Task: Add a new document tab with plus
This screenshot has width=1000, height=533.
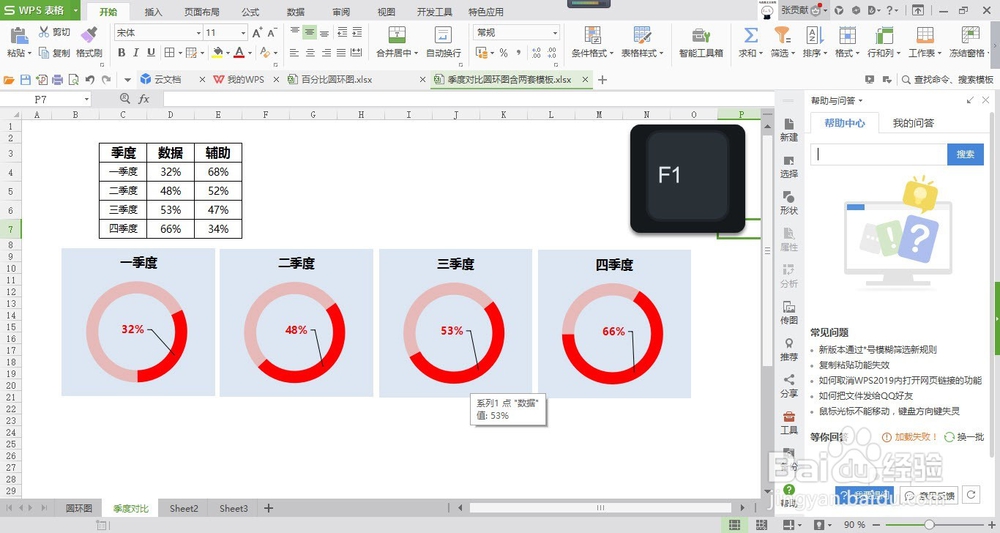Action: click(x=602, y=80)
